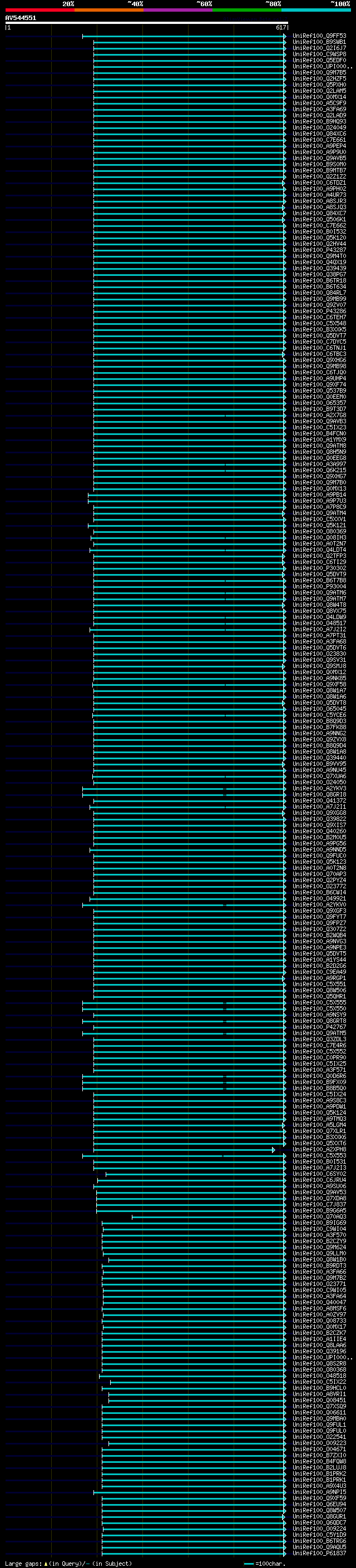
Task: Click the red 20% identity legend segment
Action: pos(39,10)
